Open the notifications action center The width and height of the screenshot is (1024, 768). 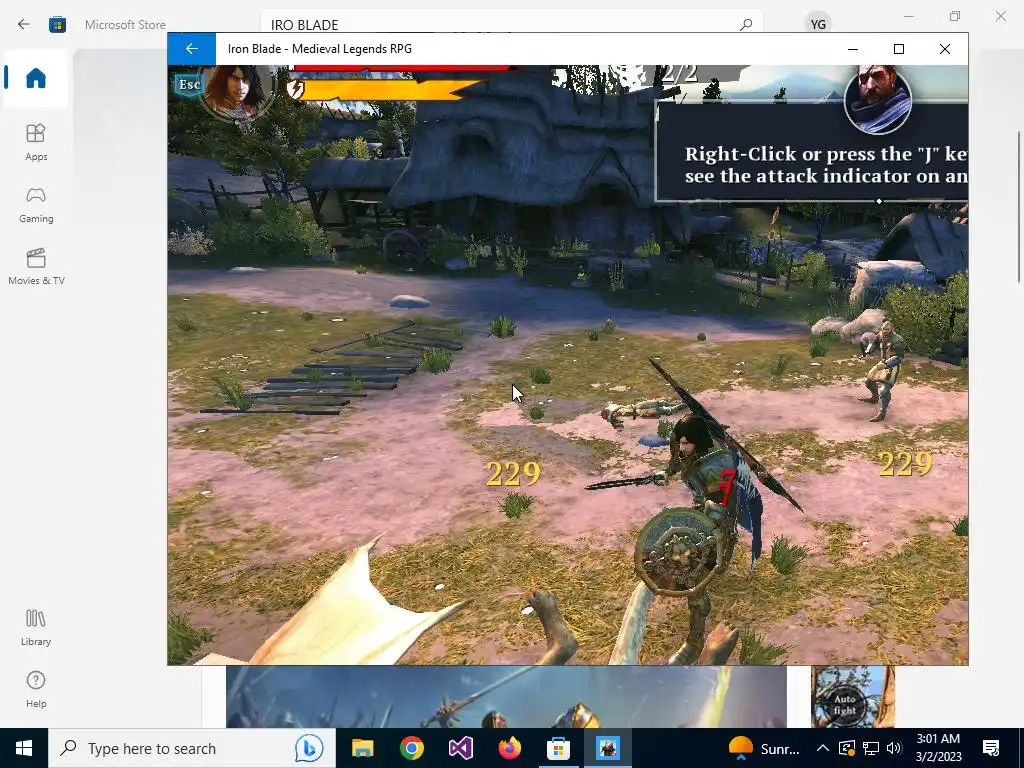point(991,748)
